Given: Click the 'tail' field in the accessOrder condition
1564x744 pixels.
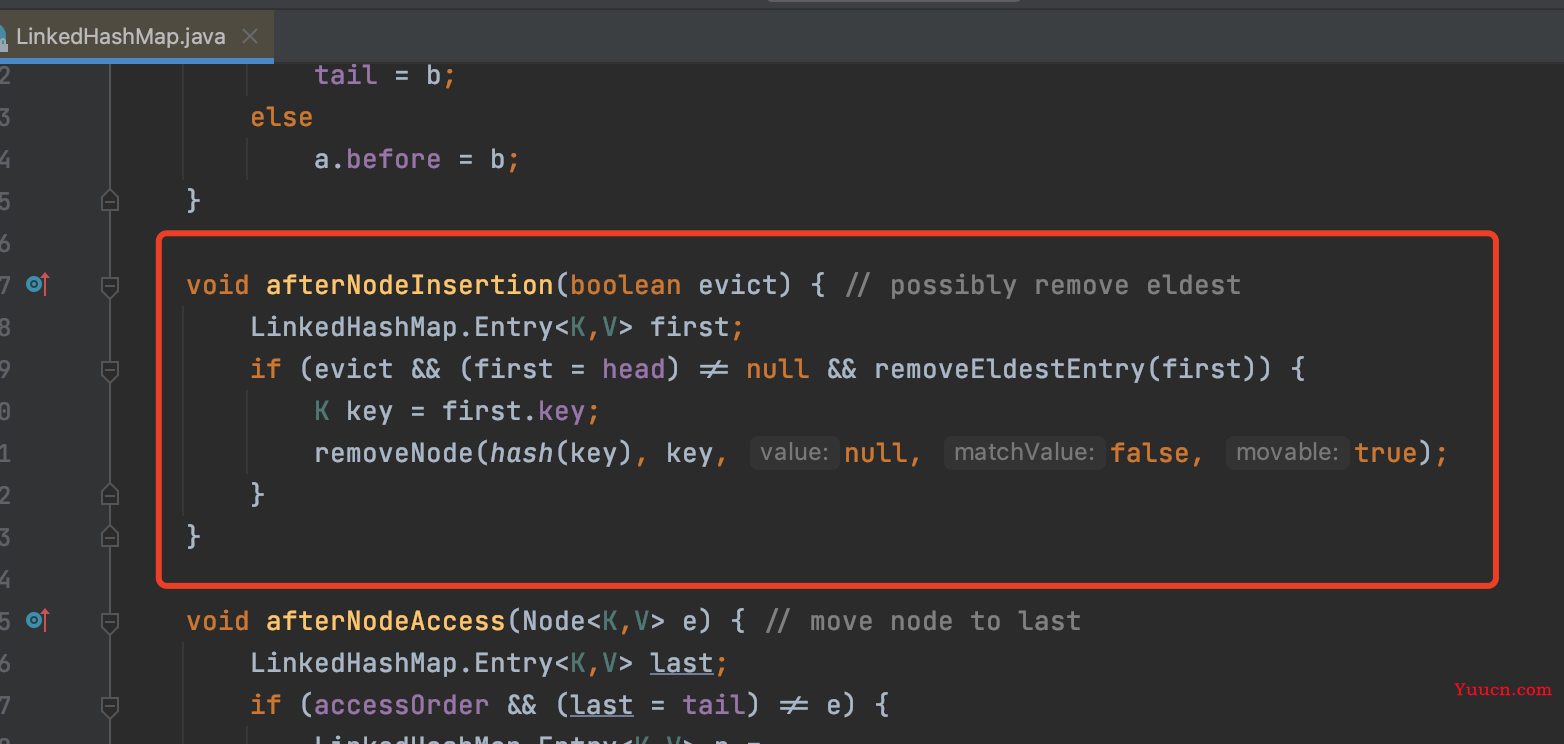Looking at the screenshot, I should 713,705.
